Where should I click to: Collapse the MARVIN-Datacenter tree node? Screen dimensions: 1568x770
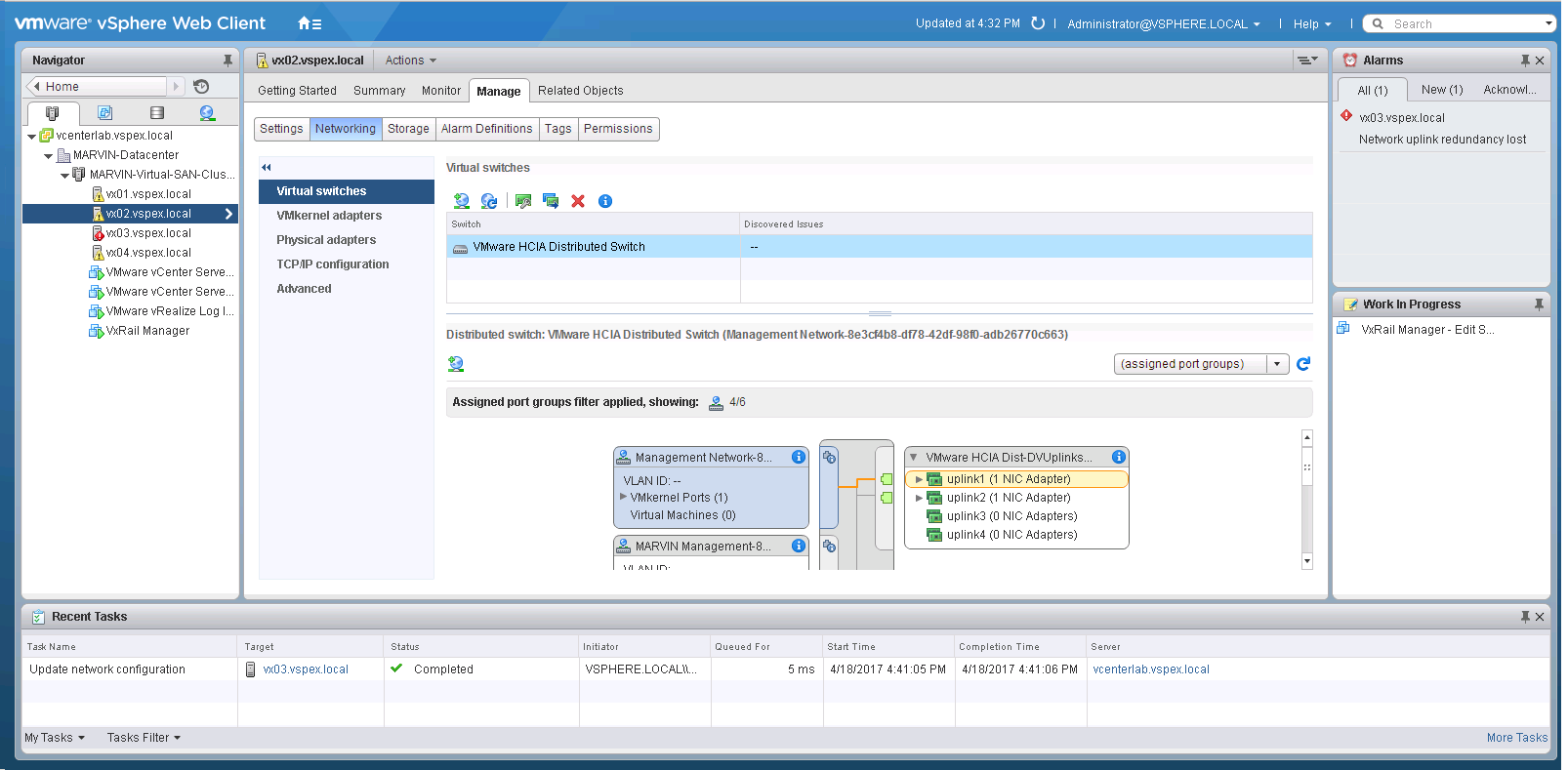(x=49, y=155)
